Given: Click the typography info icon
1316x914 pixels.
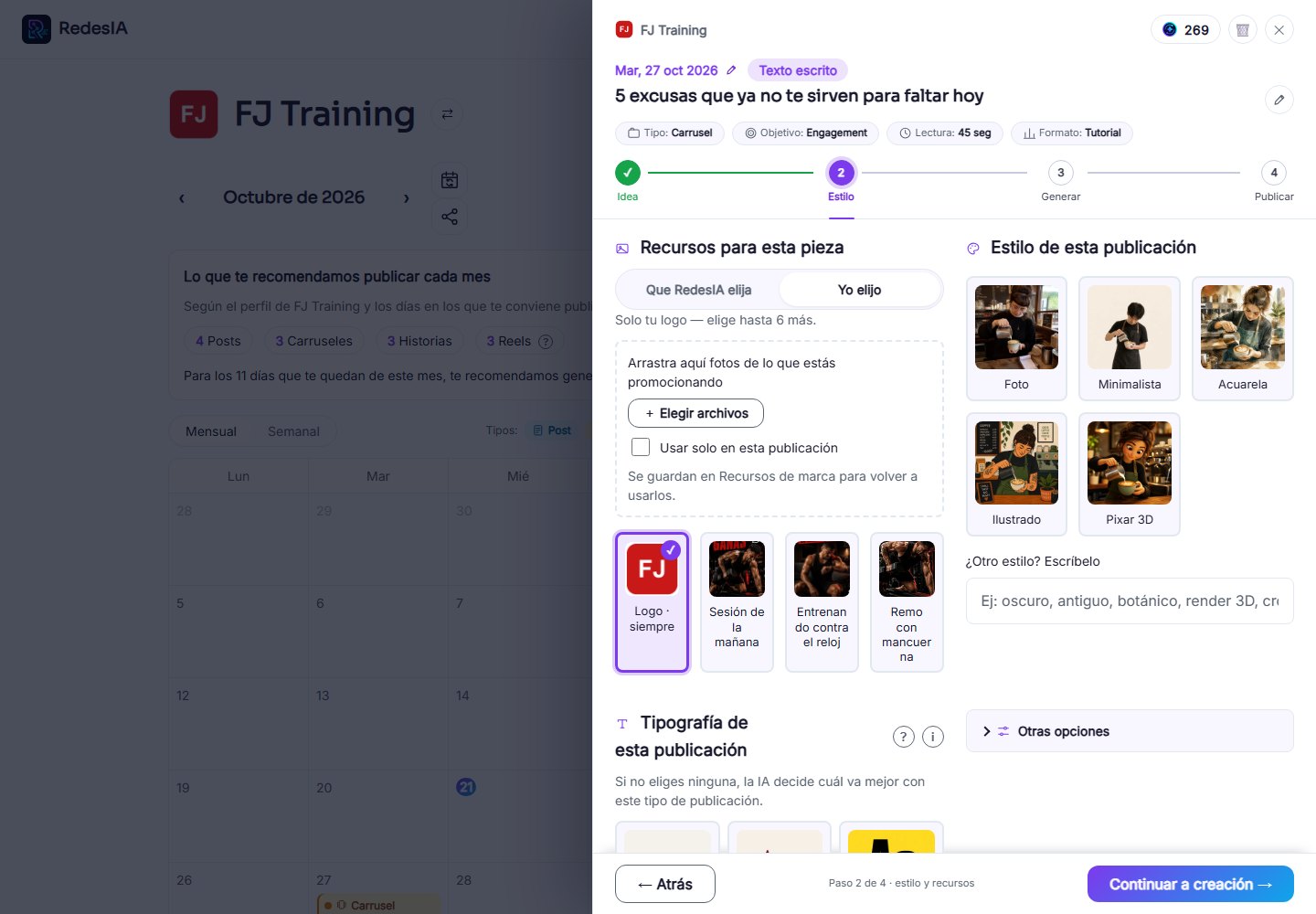Looking at the screenshot, I should [x=933, y=737].
